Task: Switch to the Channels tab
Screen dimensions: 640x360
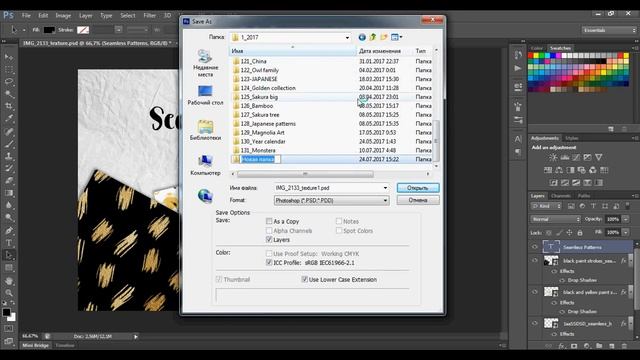Action: [x=560, y=196]
